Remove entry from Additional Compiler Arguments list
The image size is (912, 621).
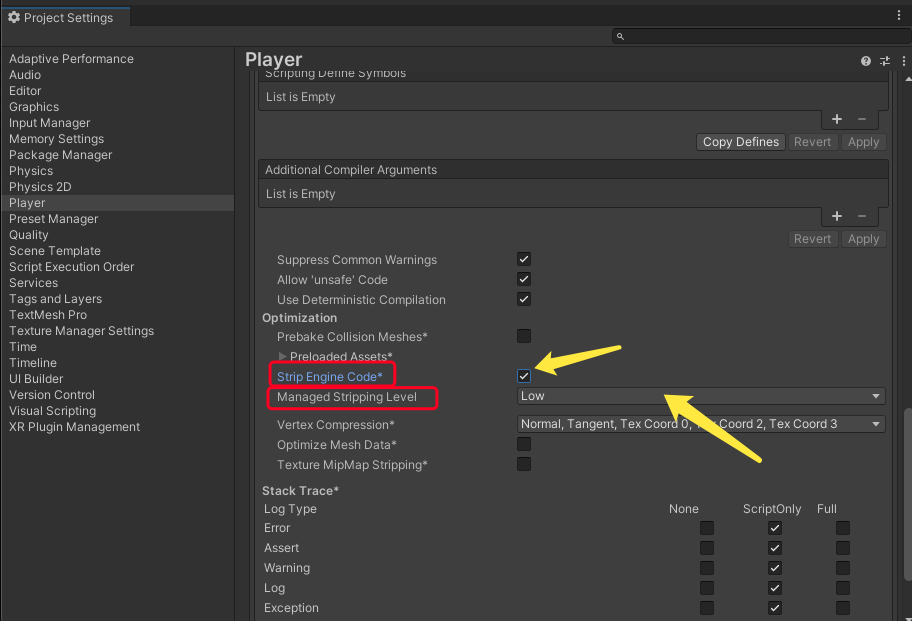(x=862, y=217)
